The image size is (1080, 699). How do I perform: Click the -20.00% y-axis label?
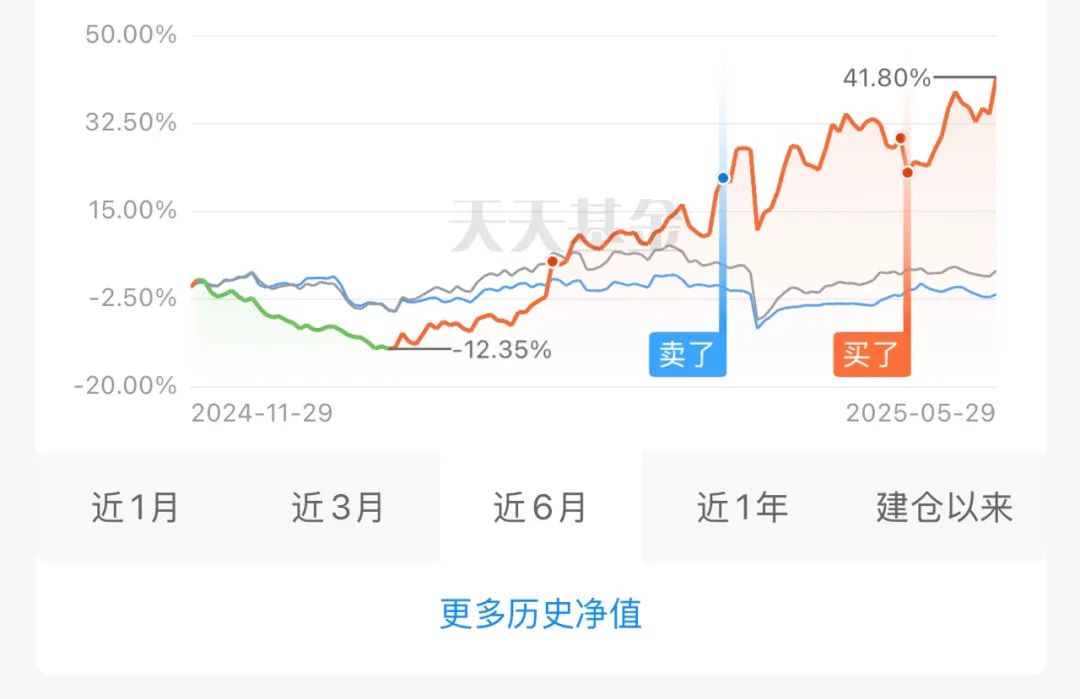coord(125,386)
